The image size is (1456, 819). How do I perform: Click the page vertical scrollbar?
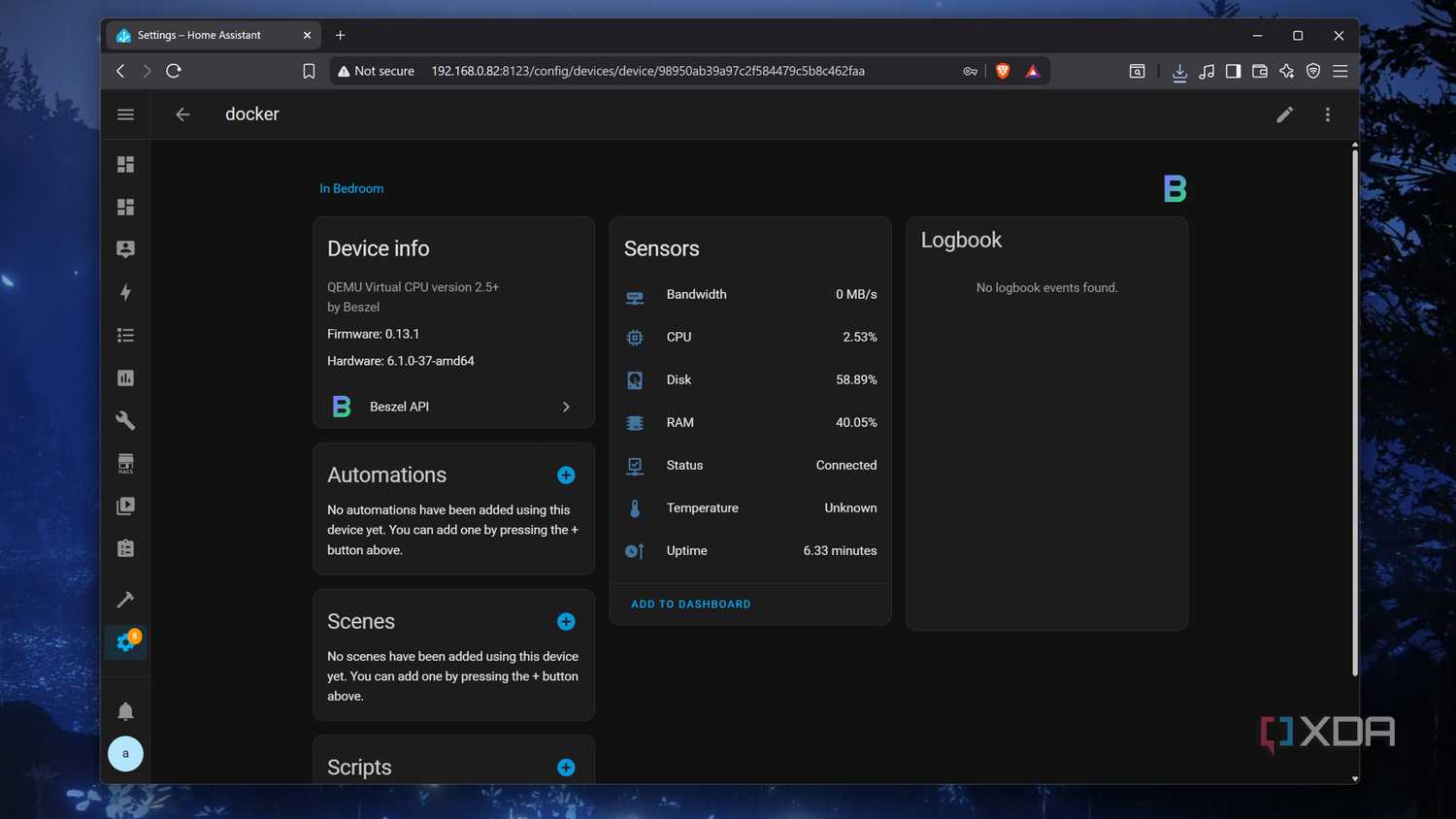(x=1355, y=409)
